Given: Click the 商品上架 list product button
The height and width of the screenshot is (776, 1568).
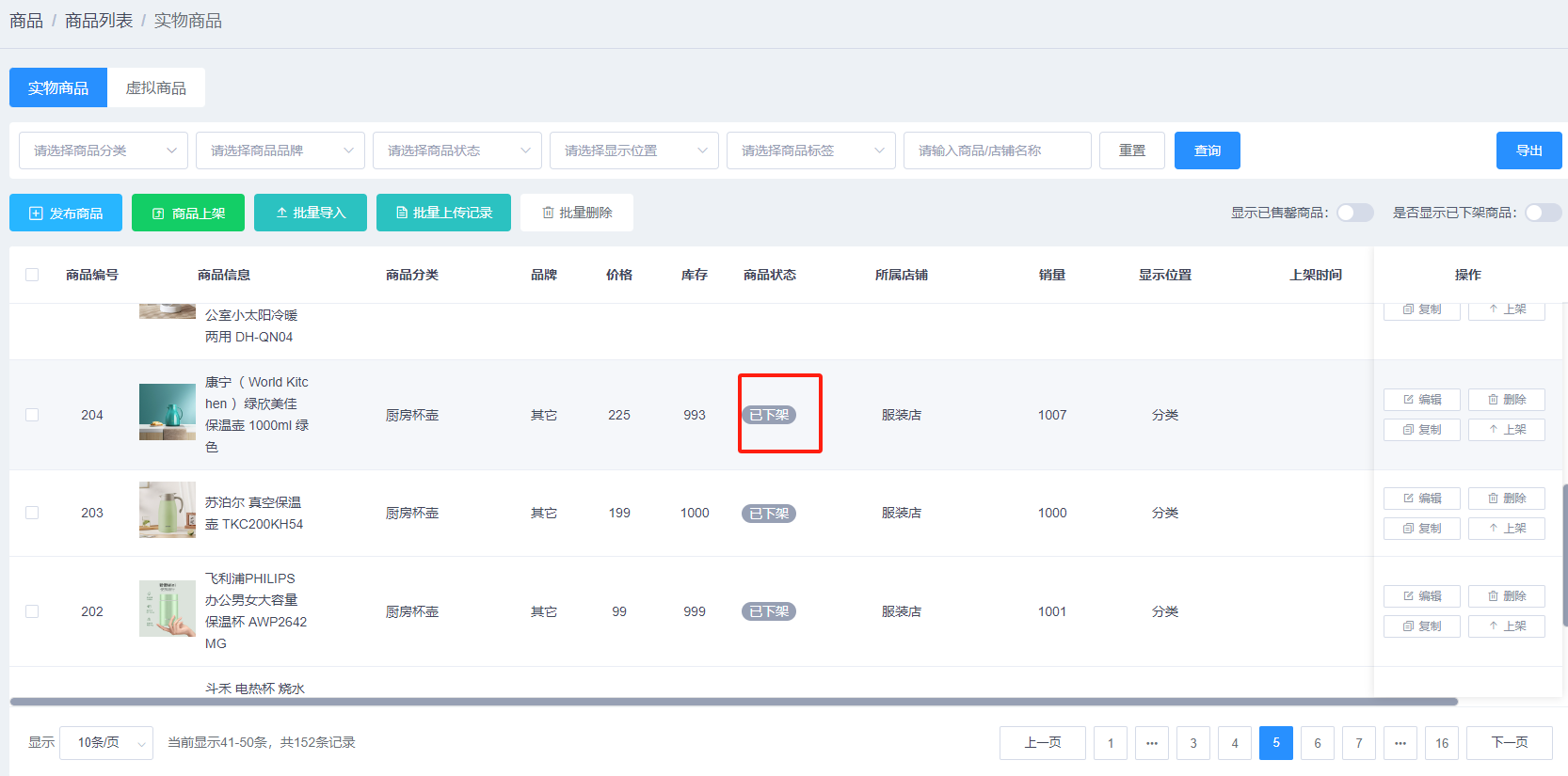Looking at the screenshot, I should tap(188, 213).
